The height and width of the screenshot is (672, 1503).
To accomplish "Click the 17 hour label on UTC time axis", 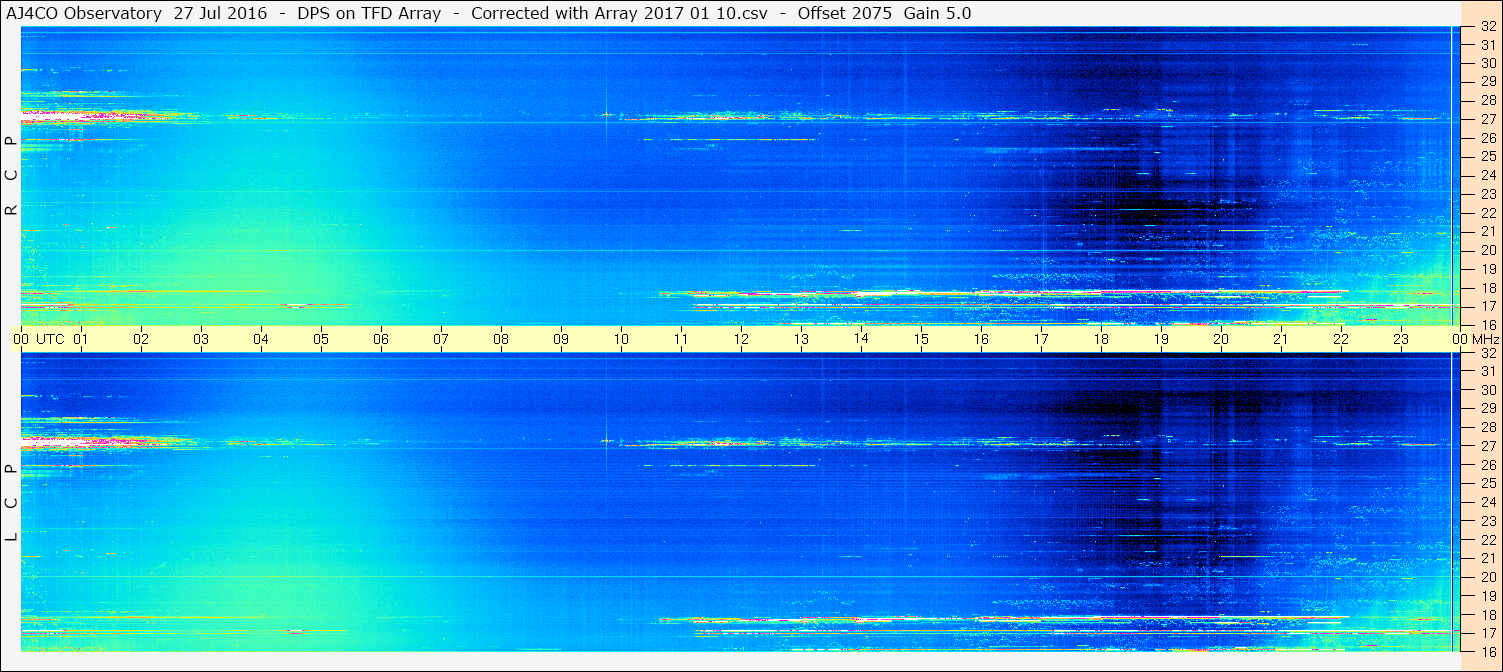I will tap(1041, 340).
